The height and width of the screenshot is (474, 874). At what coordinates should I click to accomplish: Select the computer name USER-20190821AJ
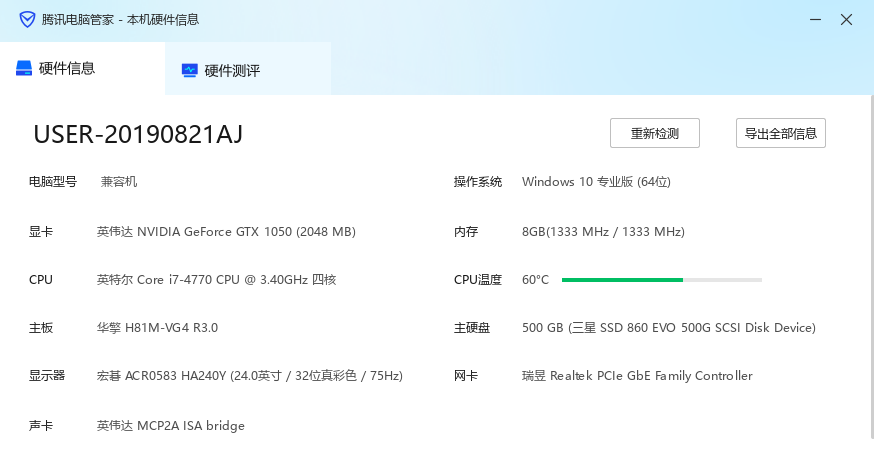[x=138, y=134]
